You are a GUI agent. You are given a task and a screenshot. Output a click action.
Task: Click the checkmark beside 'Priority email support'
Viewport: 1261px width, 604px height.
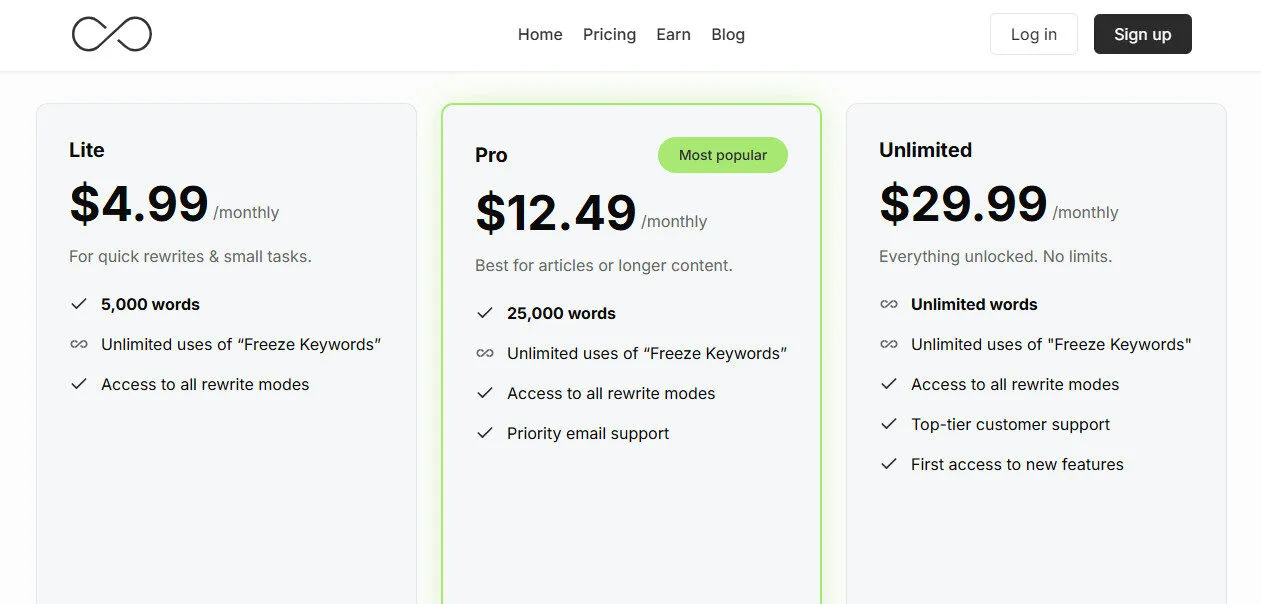pyautogui.click(x=485, y=433)
